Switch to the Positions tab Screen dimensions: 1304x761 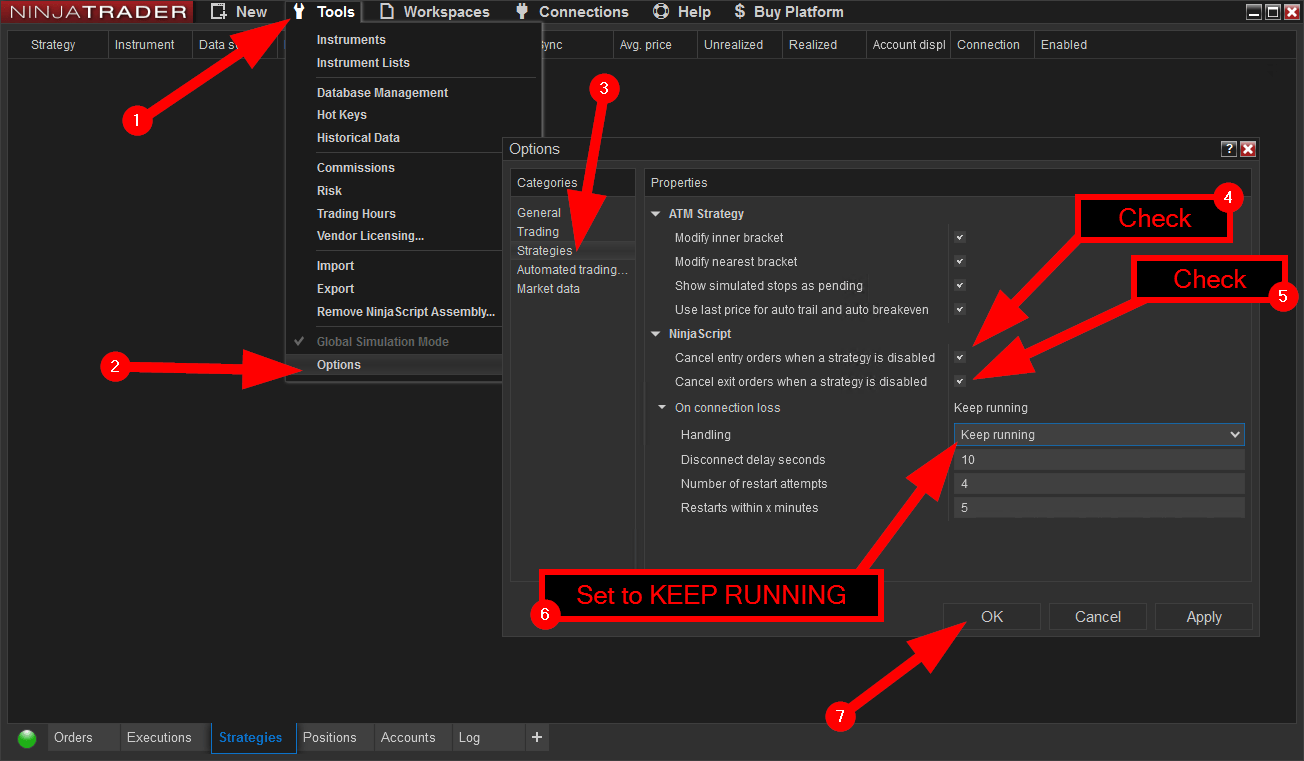coord(329,738)
